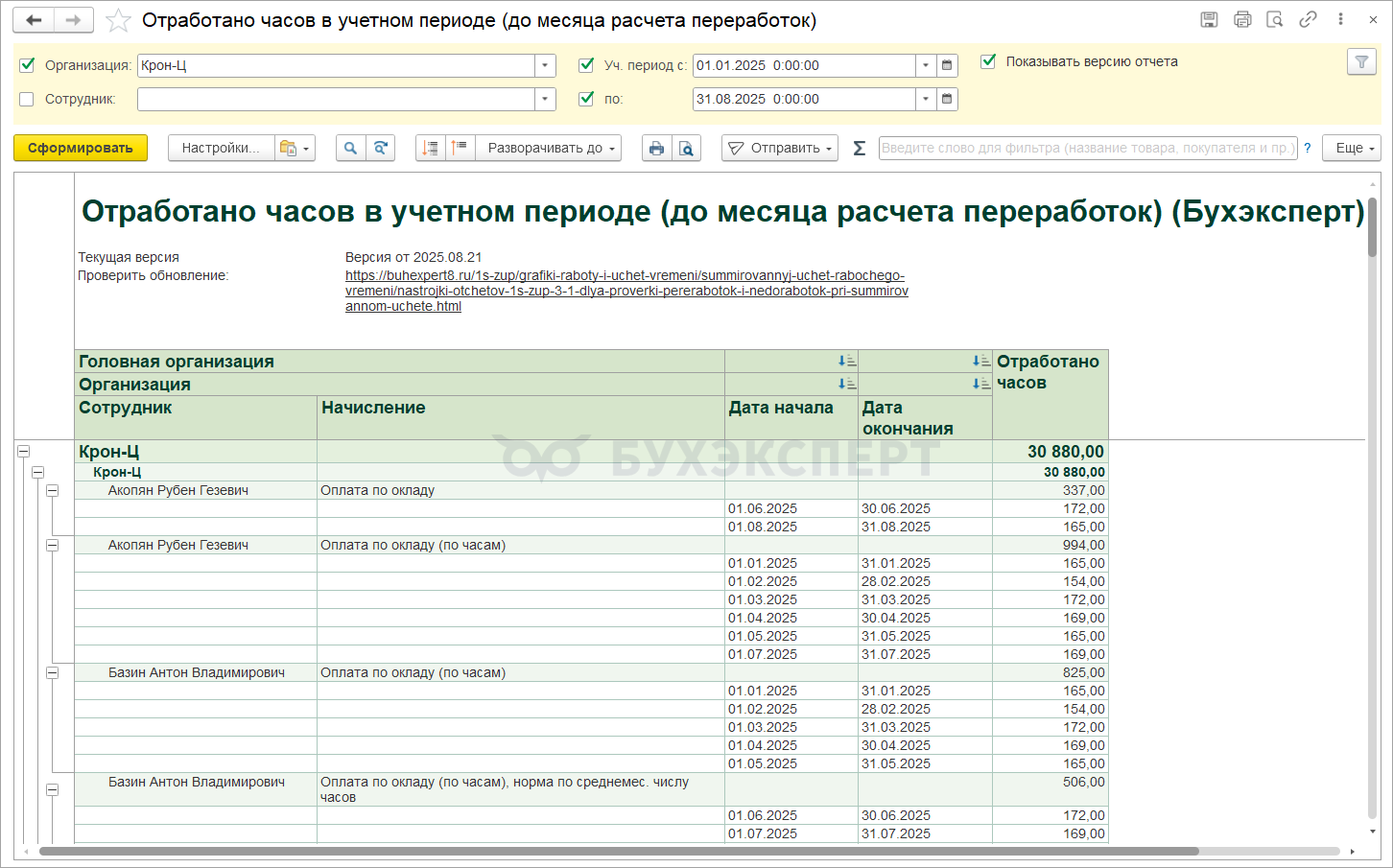
Task: Select the 506,00 hours cell
Action: (x=1051, y=789)
